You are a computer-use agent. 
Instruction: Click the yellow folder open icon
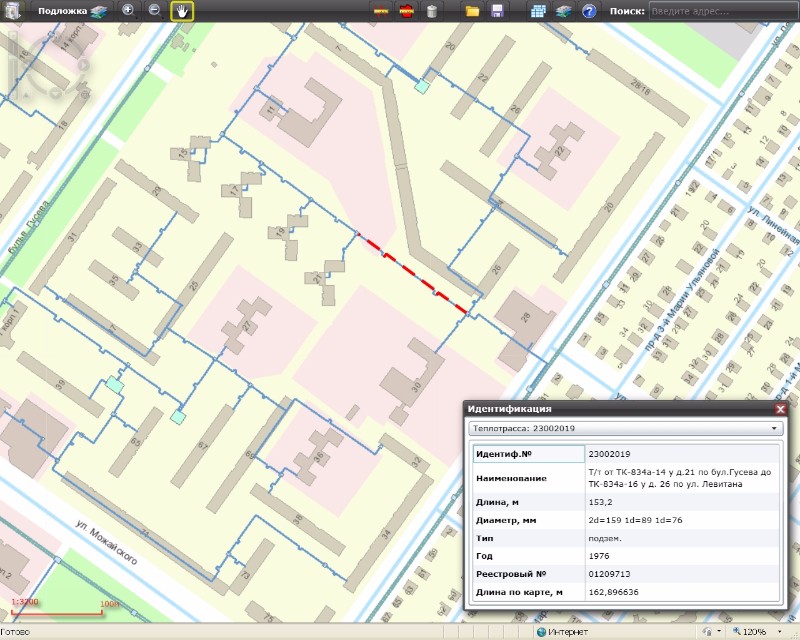(x=473, y=12)
